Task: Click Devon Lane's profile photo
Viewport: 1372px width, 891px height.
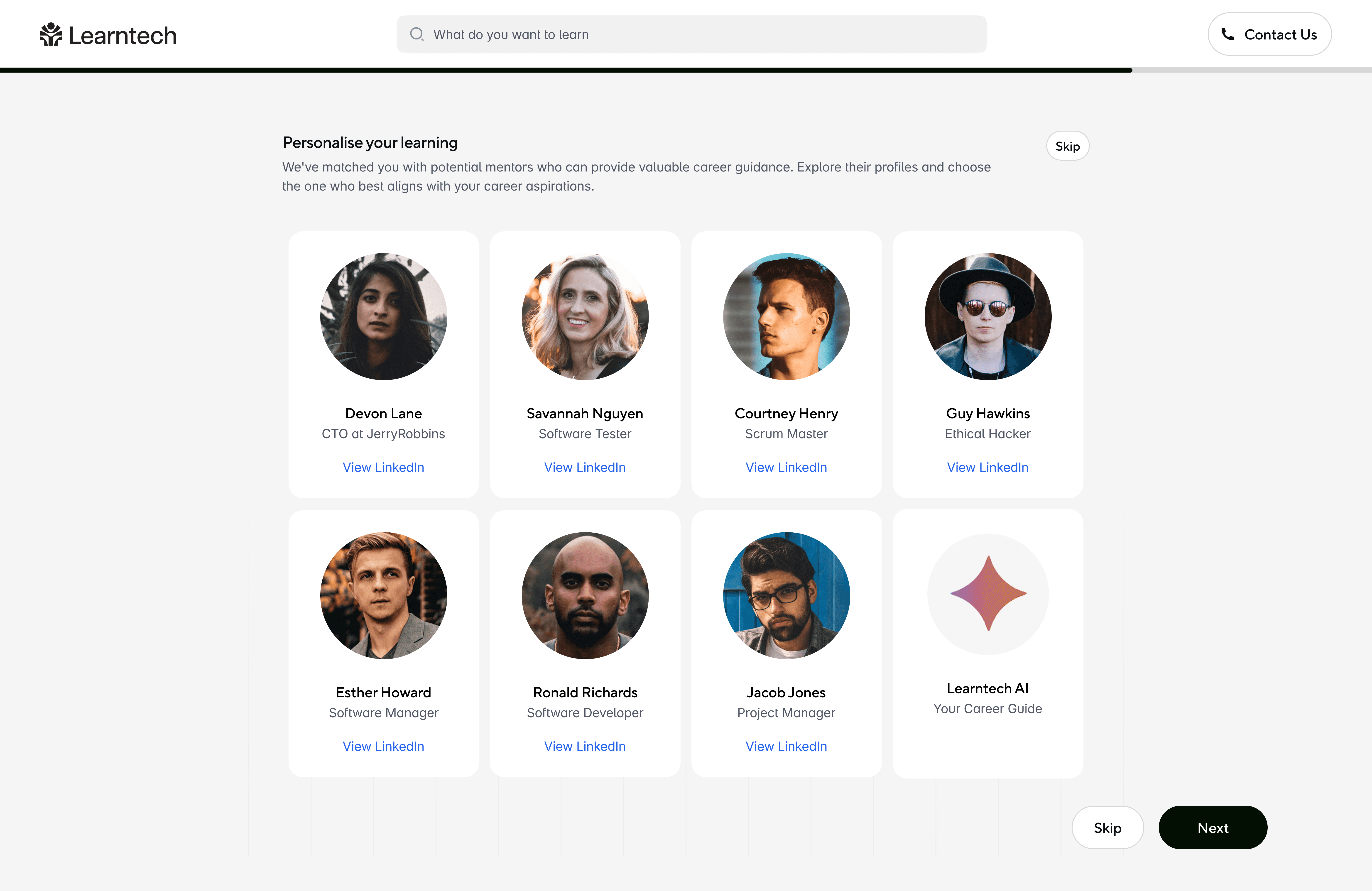Action: tap(383, 316)
